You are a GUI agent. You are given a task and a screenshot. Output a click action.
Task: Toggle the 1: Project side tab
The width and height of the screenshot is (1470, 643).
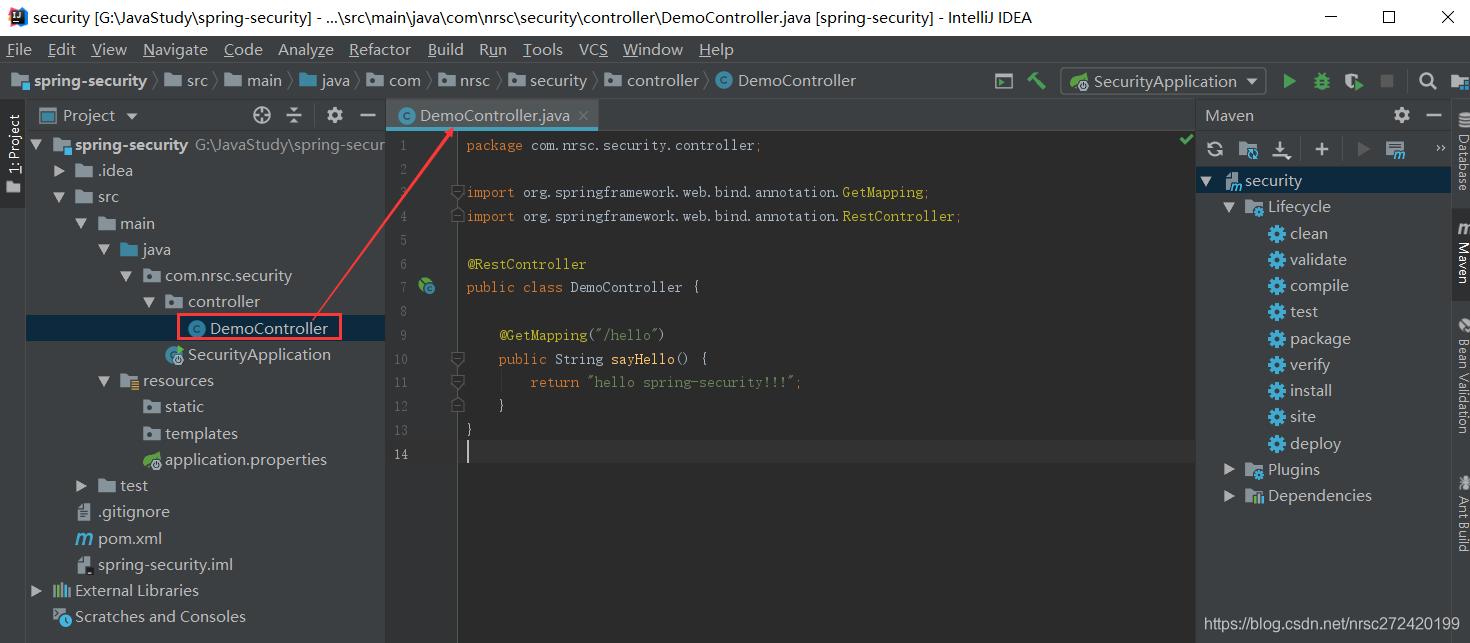pyautogui.click(x=13, y=153)
